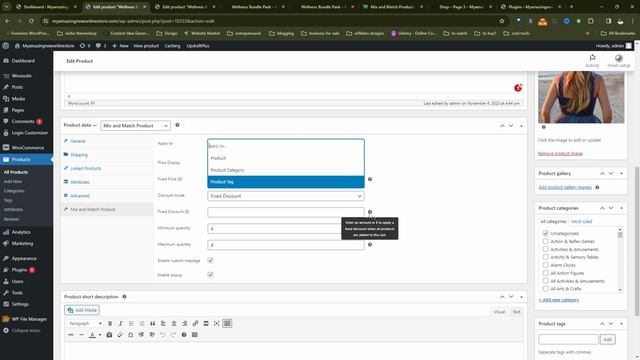Open Product data type dropdown
640x360 pixels.
(x=136, y=126)
